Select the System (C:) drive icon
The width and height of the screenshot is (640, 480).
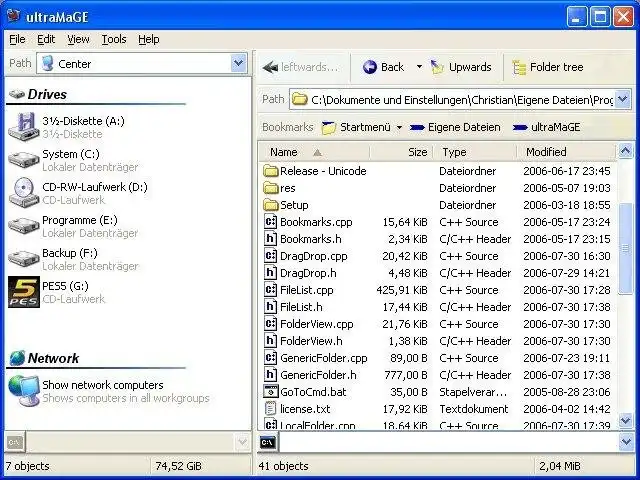click(x=24, y=160)
